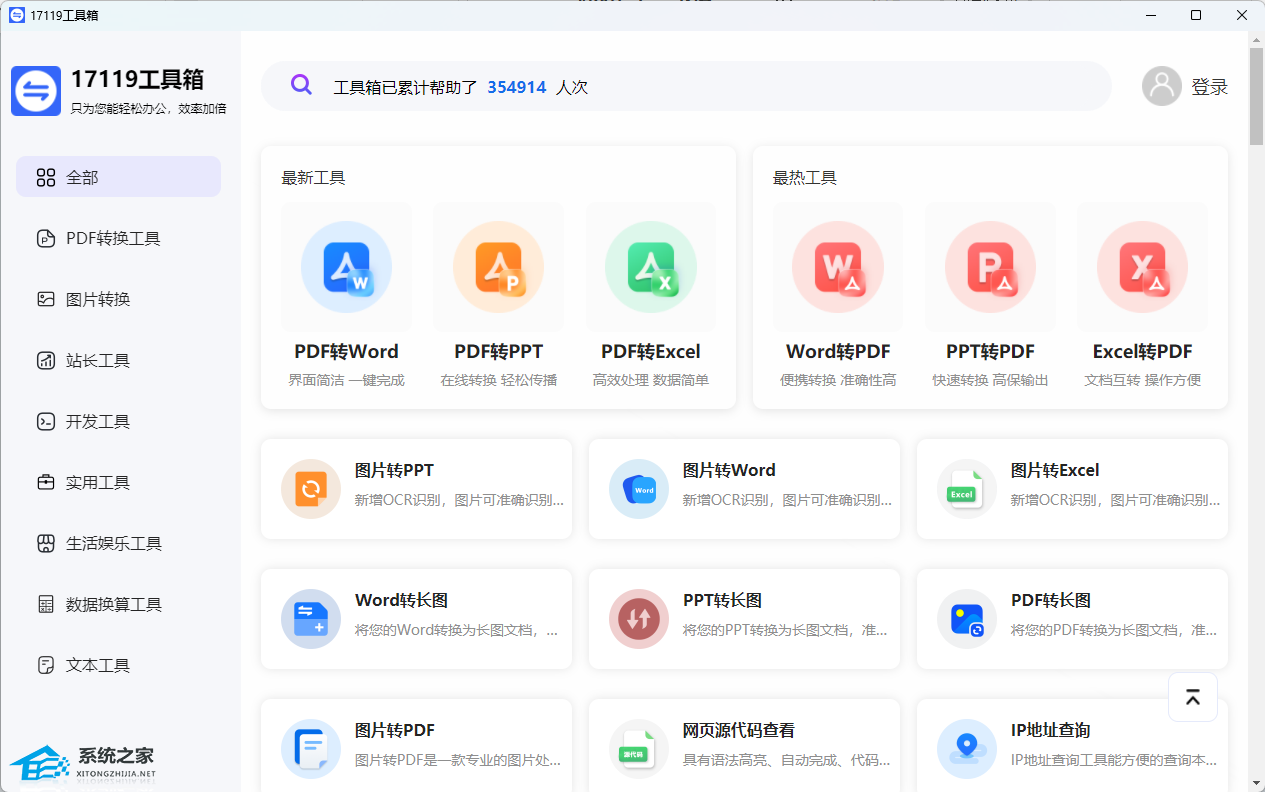The image size is (1265, 792).
Task: Click the vertical scrollbar thumb
Action: point(1256,96)
